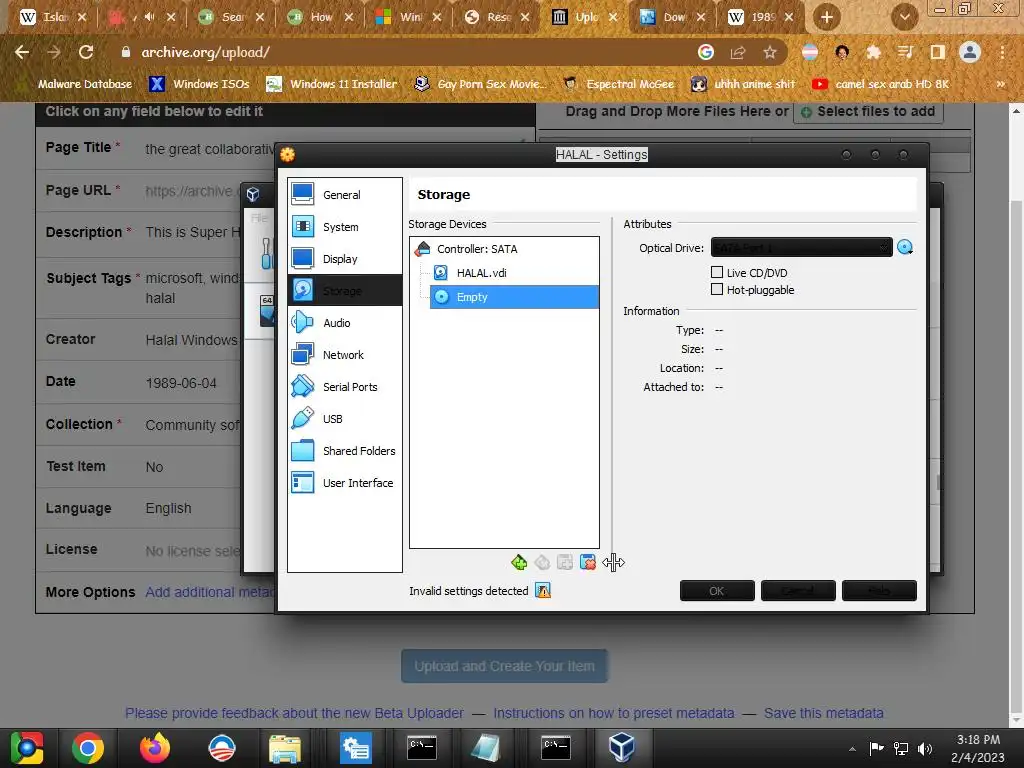Click the Invalid settings warning icon
Screen dimensions: 1024x768
[x=543, y=590]
